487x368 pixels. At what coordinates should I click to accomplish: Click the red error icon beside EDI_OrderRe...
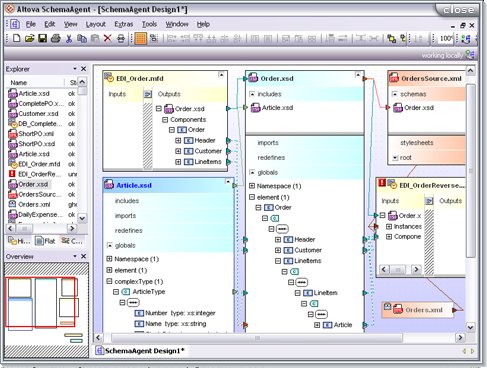point(12,174)
